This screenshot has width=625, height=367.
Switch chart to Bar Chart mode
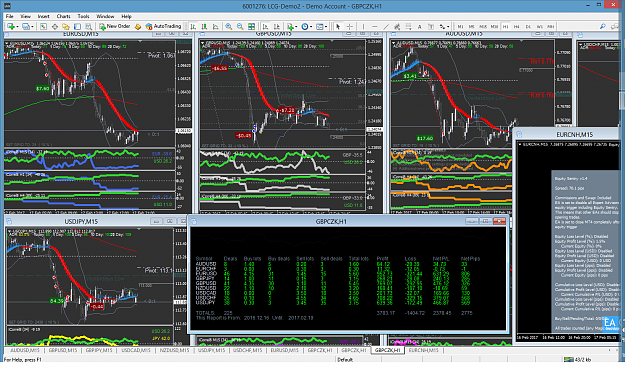coord(193,27)
